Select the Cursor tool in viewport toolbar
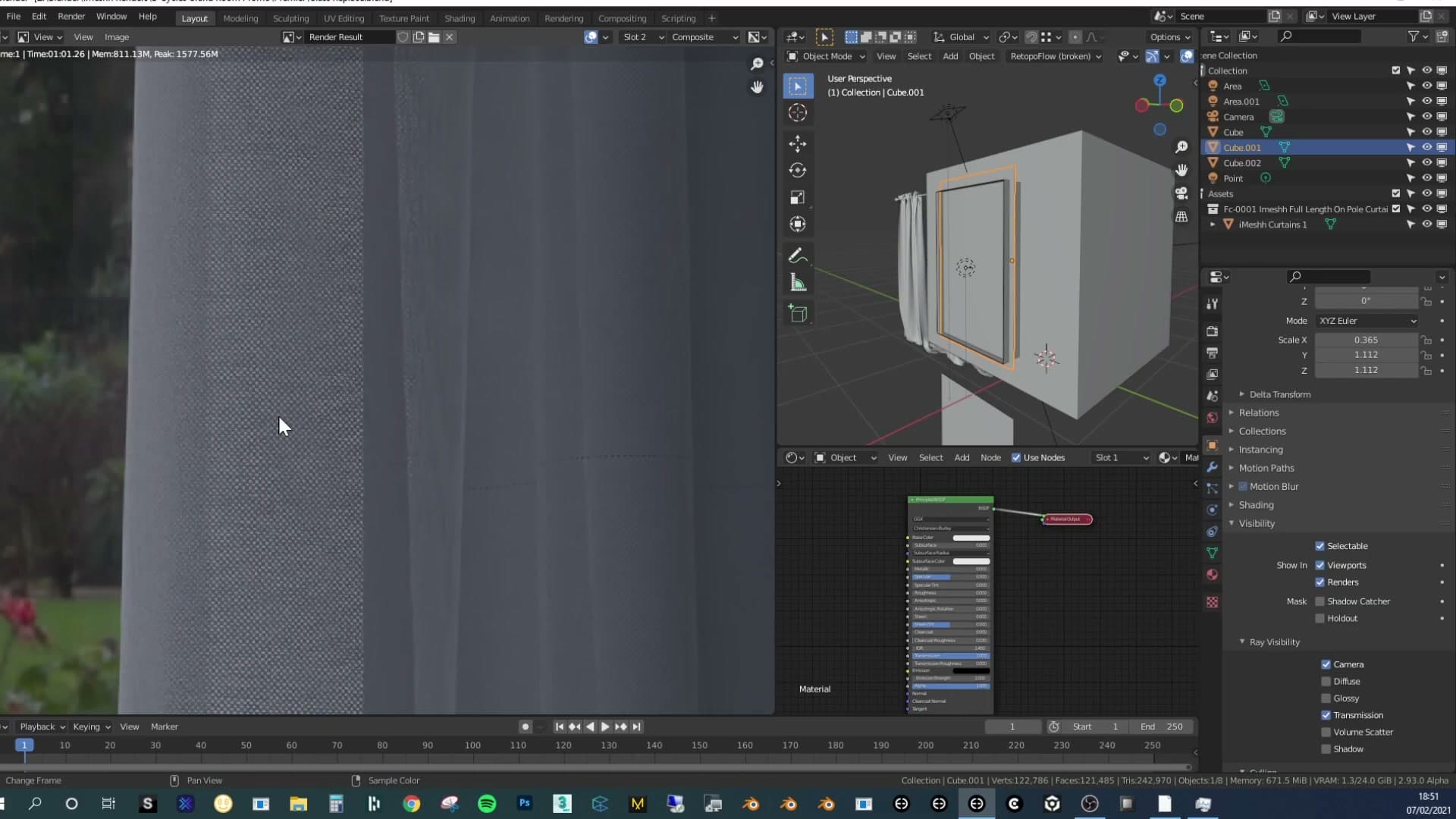 (797, 113)
